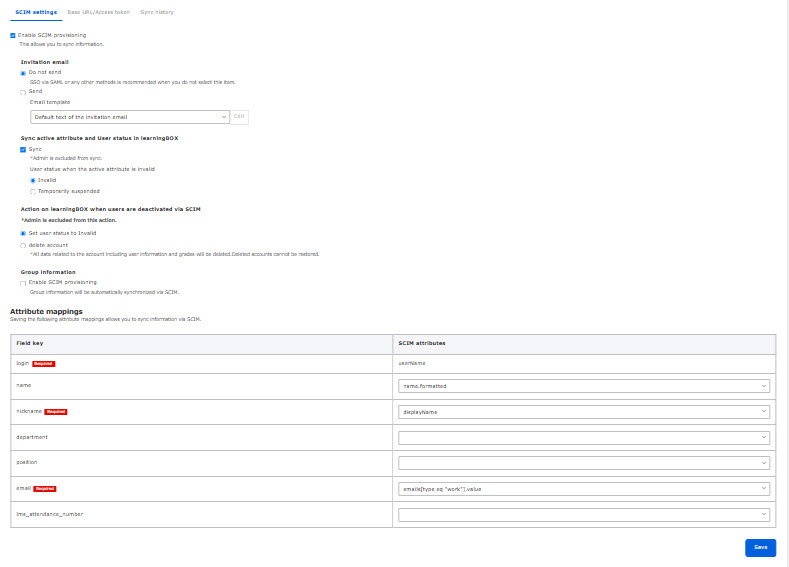The height and width of the screenshot is (567, 789).
Task: Select the Temporarily suspended radio option
Action: (33, 192)
